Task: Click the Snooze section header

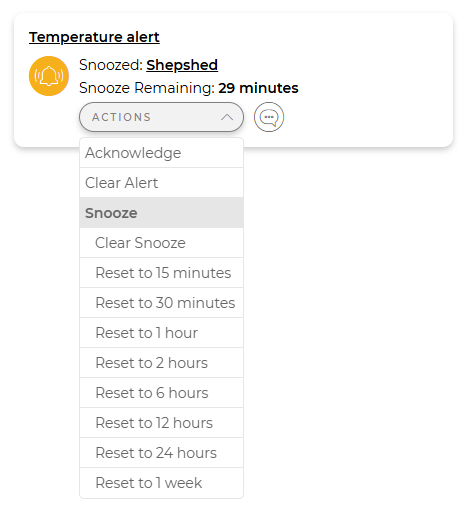Action: [161, 213]
